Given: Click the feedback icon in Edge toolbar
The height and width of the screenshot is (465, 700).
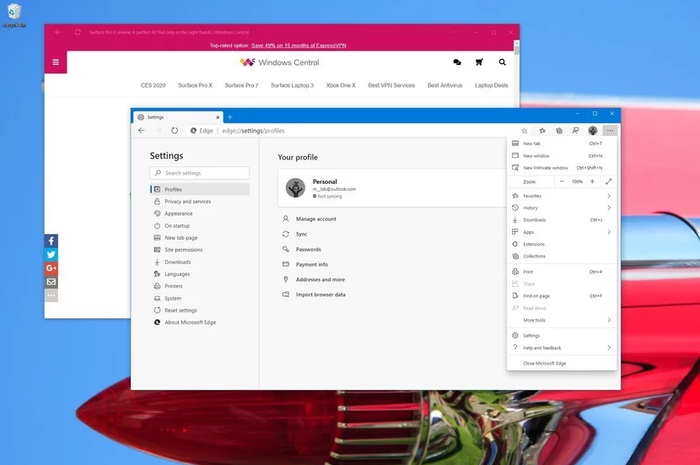Looking at the screenshot, I should pyautogui.click(x=576, y=130).
